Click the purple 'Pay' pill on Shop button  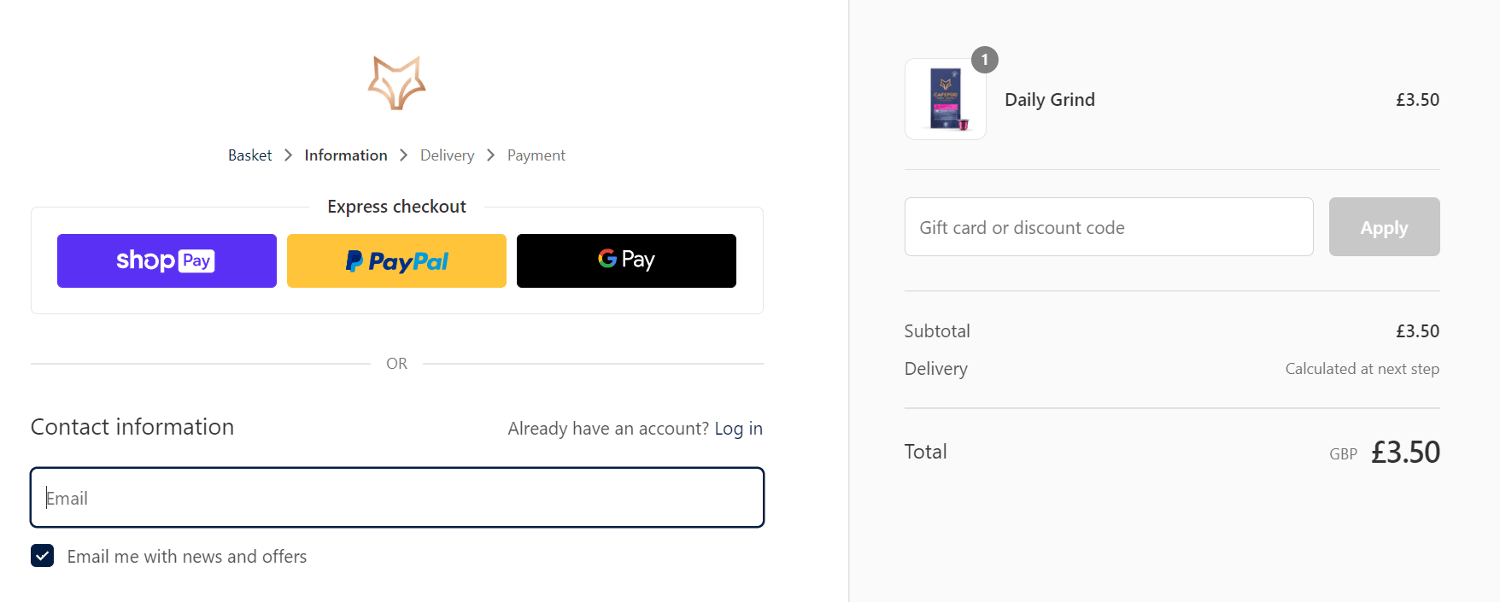click(196, 260)
